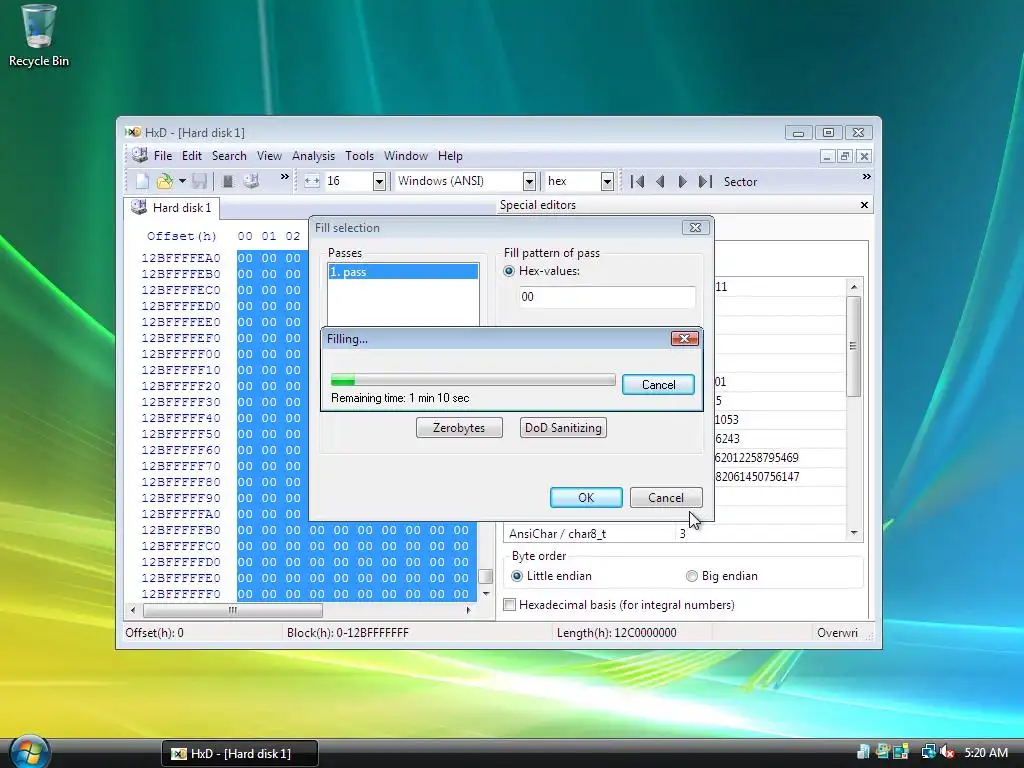This screenshot has width=1024, height=768.
Task: Open the Edit menu
Action: [x=191, y=155]
